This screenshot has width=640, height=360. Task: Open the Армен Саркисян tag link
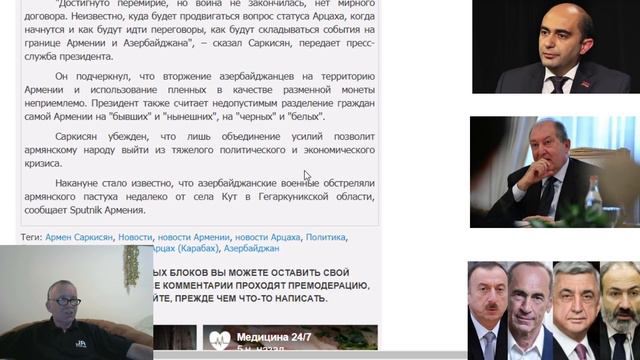[79, 237]
